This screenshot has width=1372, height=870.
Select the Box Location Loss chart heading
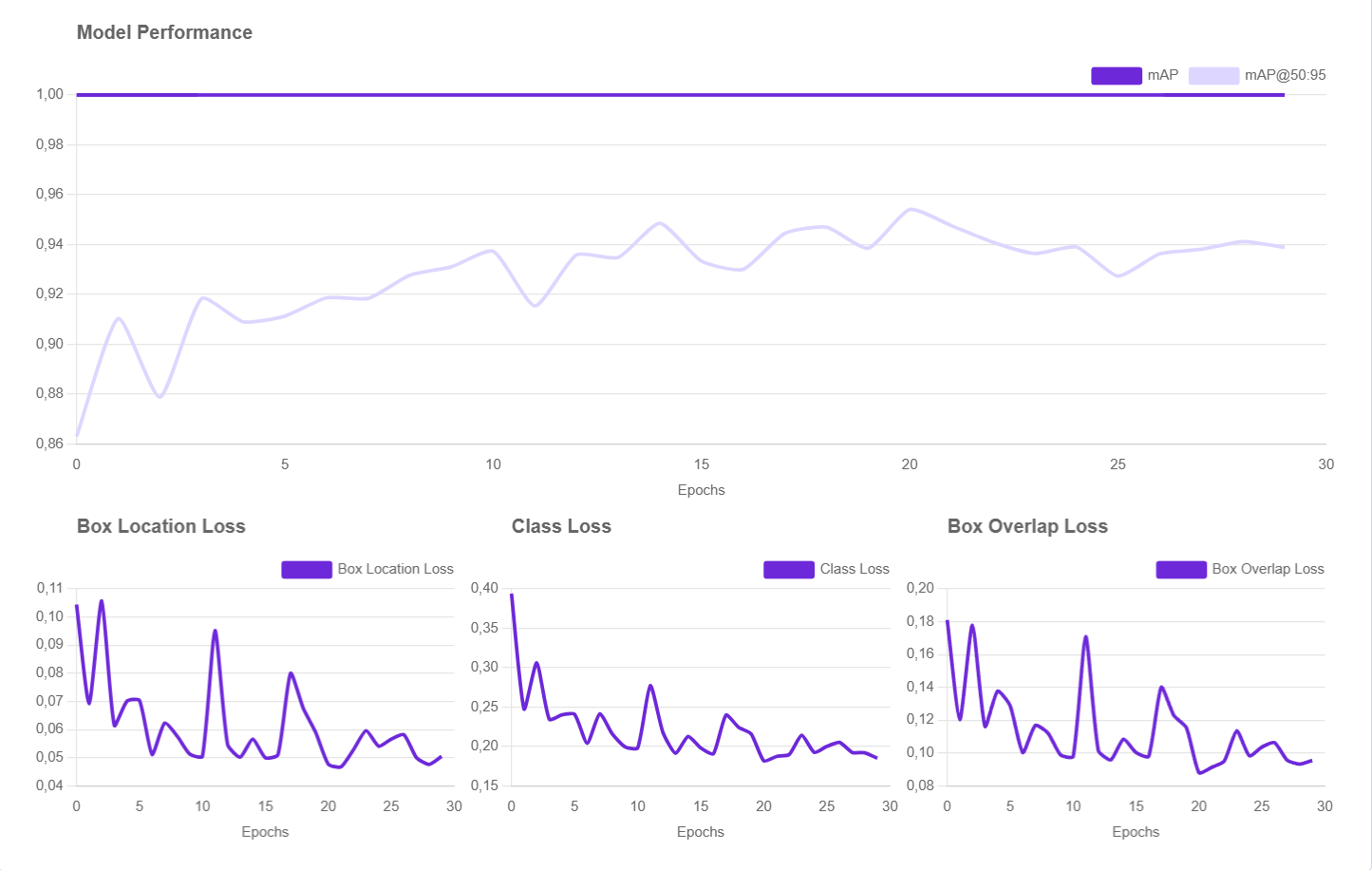(x=160, y=526)
